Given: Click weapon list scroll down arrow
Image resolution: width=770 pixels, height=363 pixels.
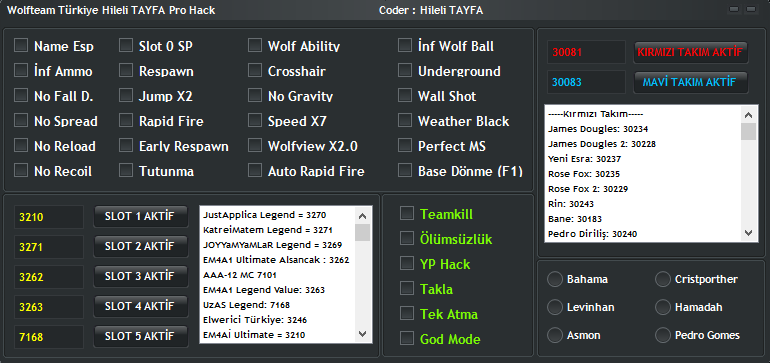Looking at the screenshot, I should click(363, 334).
